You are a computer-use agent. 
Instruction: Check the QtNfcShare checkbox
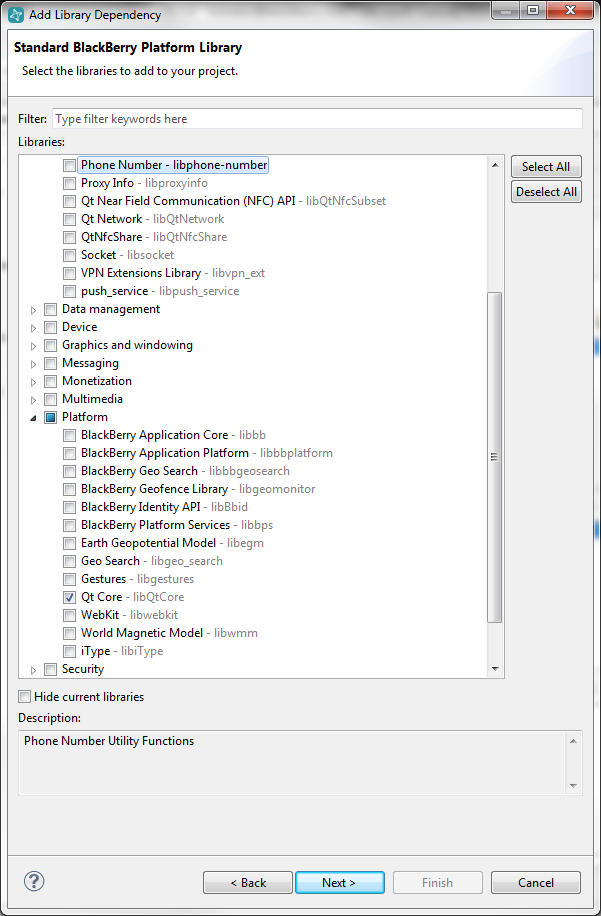(x=70, y=237)
